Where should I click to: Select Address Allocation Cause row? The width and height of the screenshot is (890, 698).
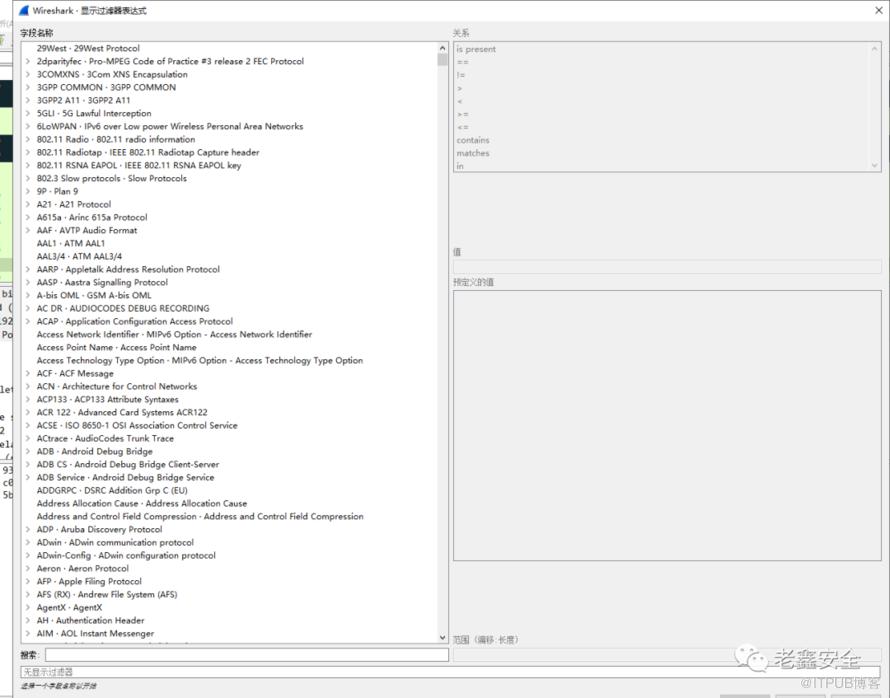click(142, 504)
